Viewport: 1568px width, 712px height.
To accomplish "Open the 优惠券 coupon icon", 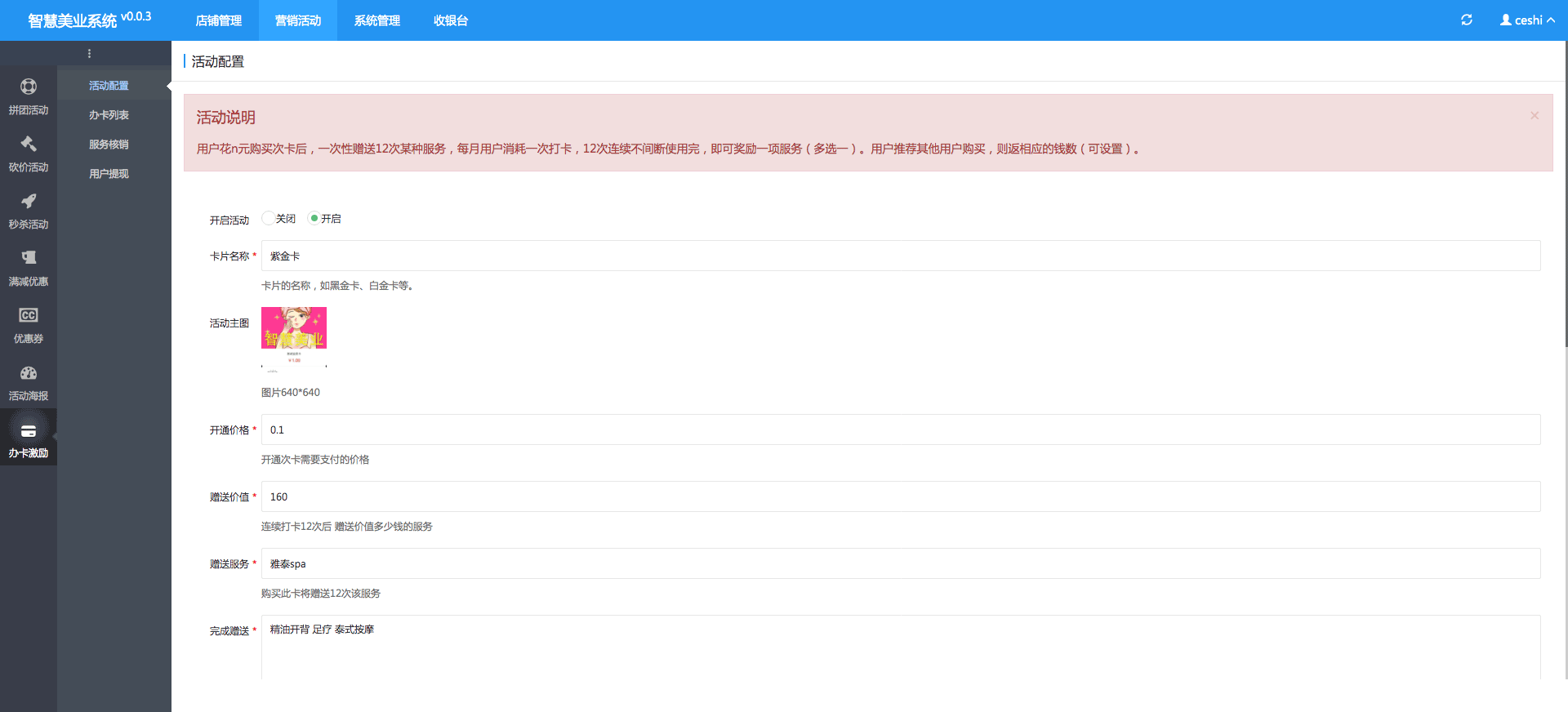I will click(x=29, y=315).
